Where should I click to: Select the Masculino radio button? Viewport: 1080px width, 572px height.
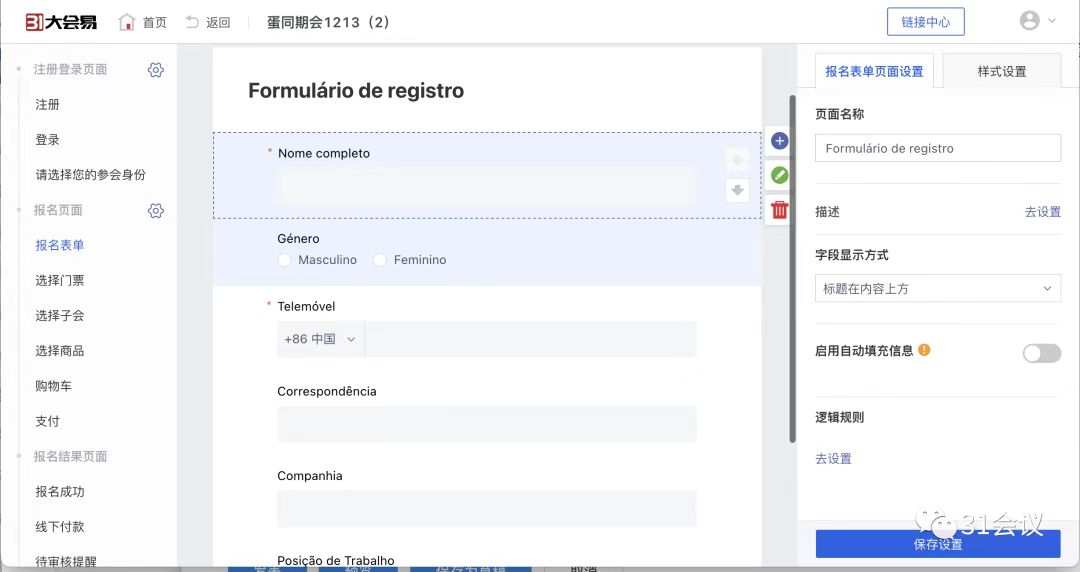coord(285,260)
